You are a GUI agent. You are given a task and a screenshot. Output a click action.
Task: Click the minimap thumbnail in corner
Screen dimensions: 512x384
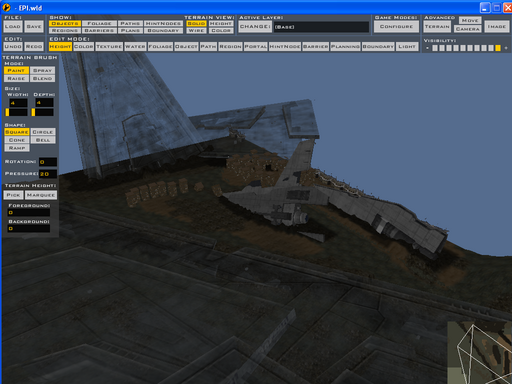click(479, 353)
